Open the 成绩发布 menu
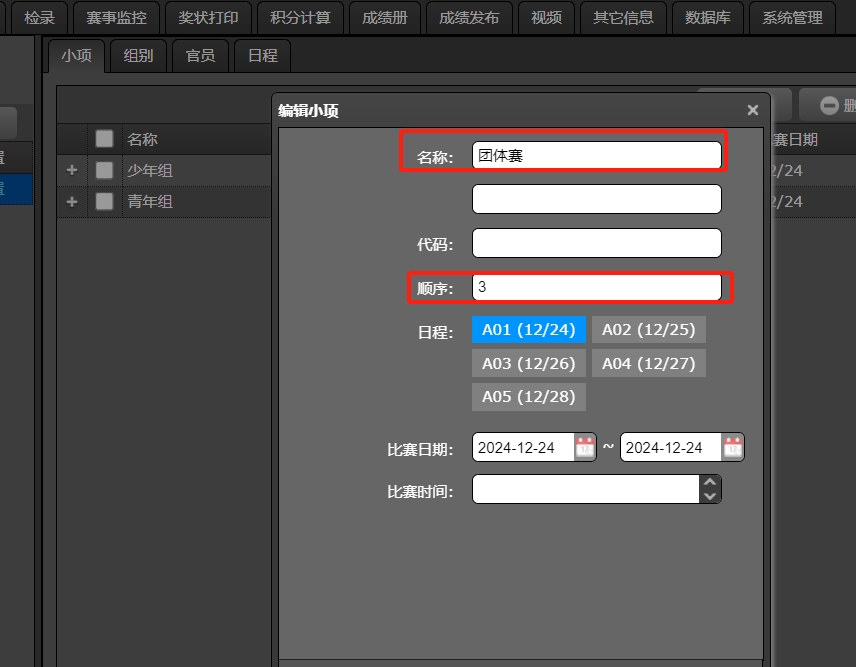Image resolution: width=856 pixels, height=667 pixels. (x=469, y=17)
